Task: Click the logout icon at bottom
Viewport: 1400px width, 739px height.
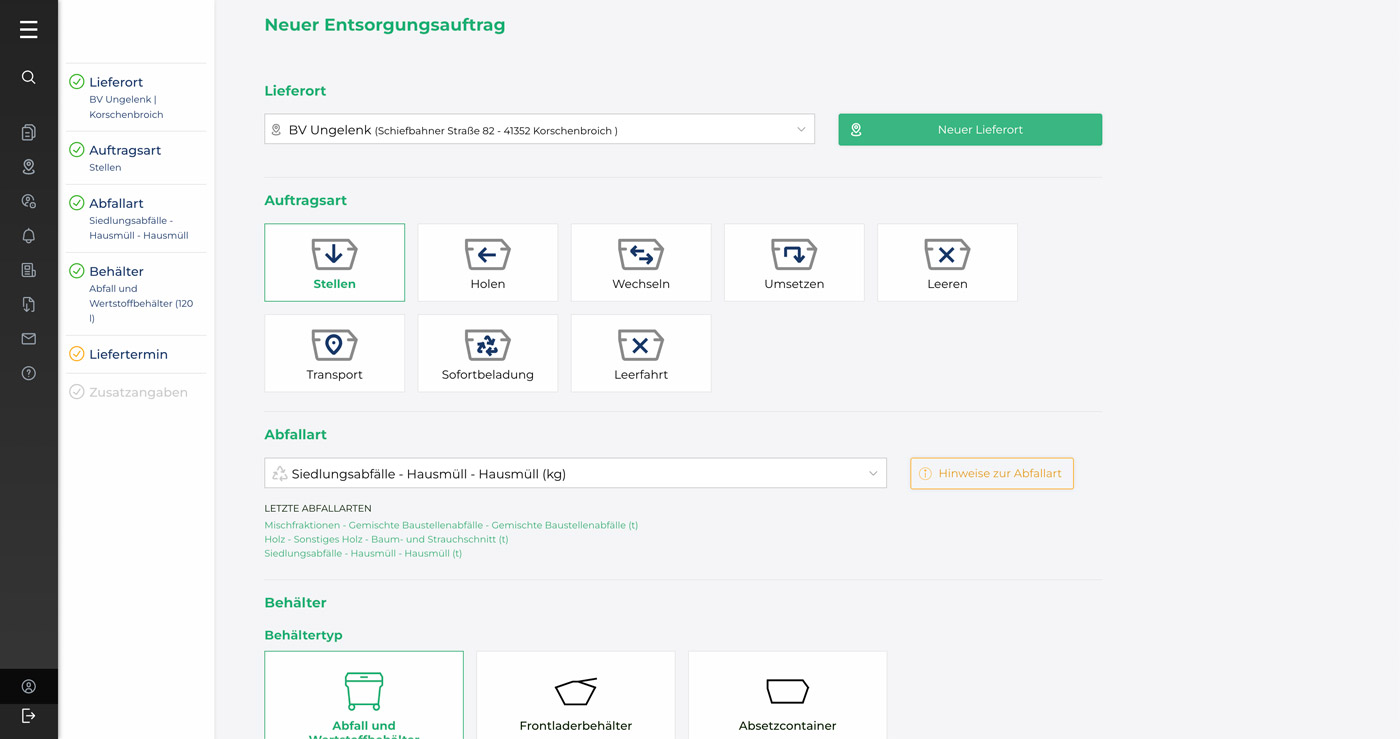Action: click(x=28, y=716)
